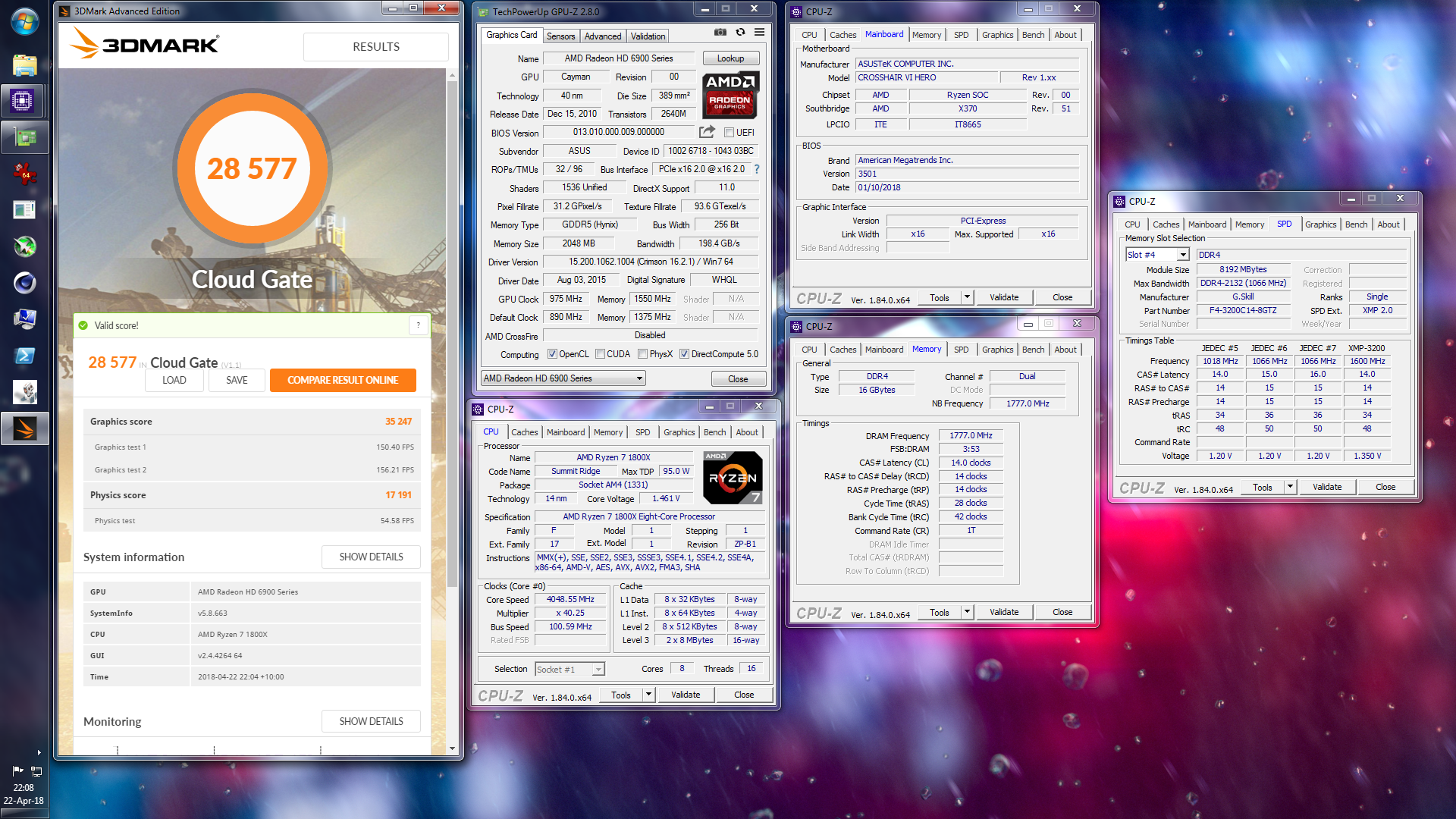Click the green arrow globe taskbar icon
Screen dimensions: 1456x819
click(24, 246)
